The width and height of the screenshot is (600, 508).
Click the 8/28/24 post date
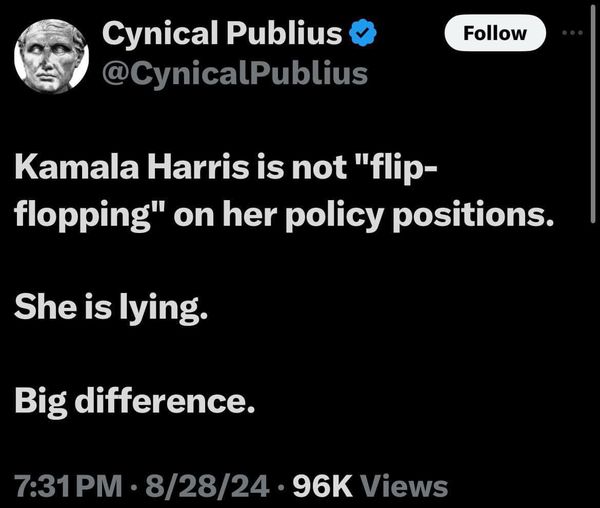207,486
